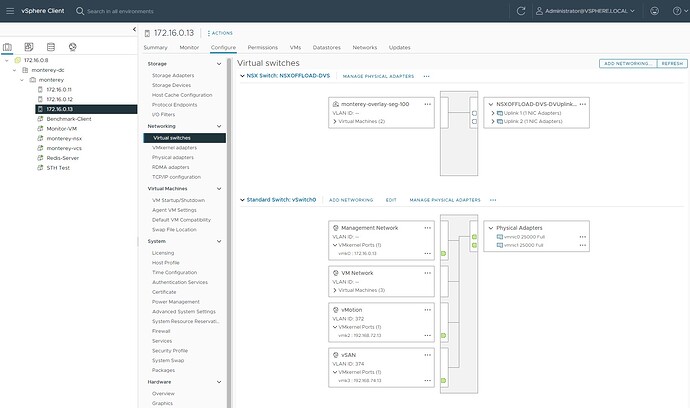Switch to Networking inventory view icon
This screenshot has height=408, width=690.
[x=72, y=46]
